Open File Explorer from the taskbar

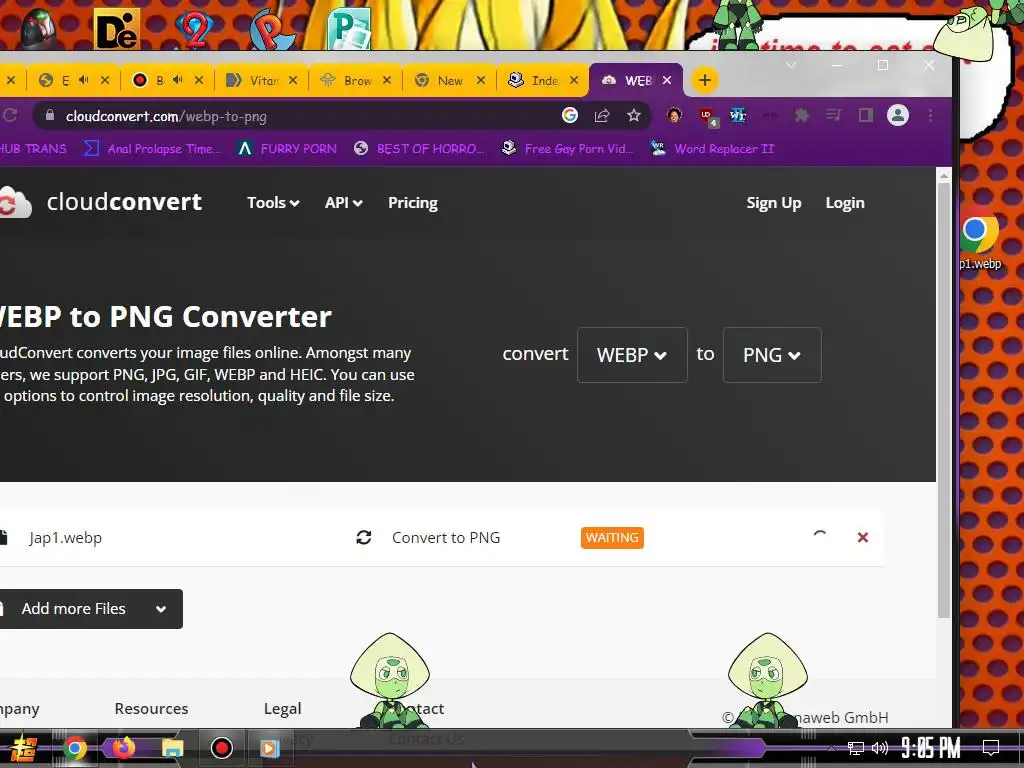(172, 748)
